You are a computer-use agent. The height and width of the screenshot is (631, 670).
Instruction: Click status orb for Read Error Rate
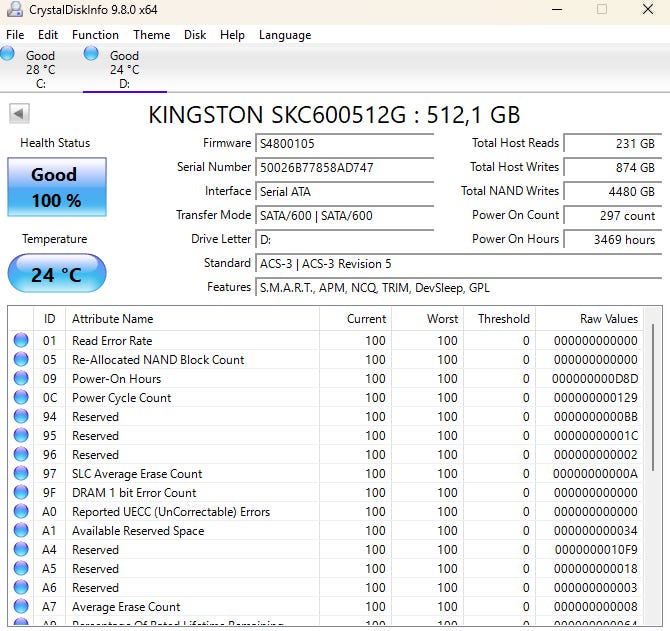pos(21,341)
